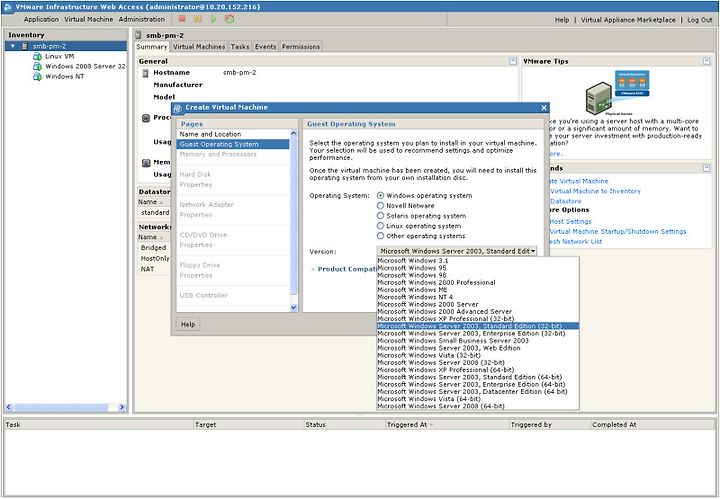Viewport: 720px width, 499px height.
Task: Select the Bridged network row
Action: pyautogui.click(x=154, y=247)
